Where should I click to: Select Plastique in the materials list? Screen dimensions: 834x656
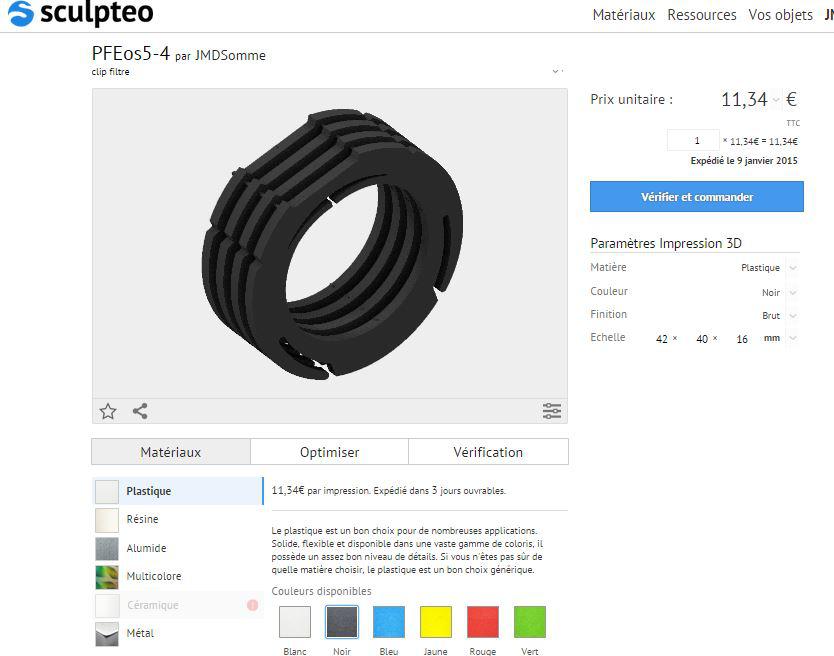point(178,491)
